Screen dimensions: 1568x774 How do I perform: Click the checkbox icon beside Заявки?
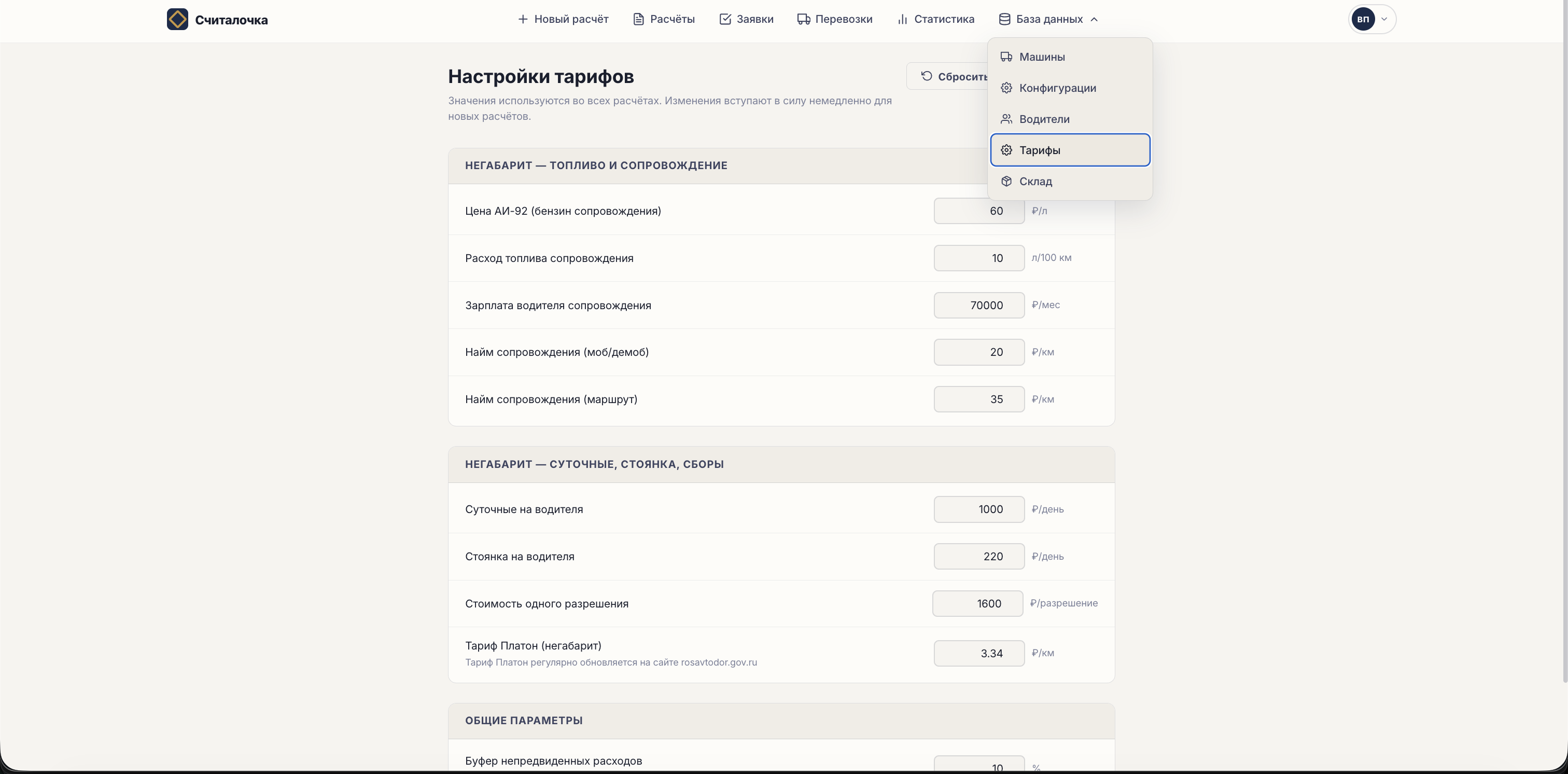pos(724,20)
